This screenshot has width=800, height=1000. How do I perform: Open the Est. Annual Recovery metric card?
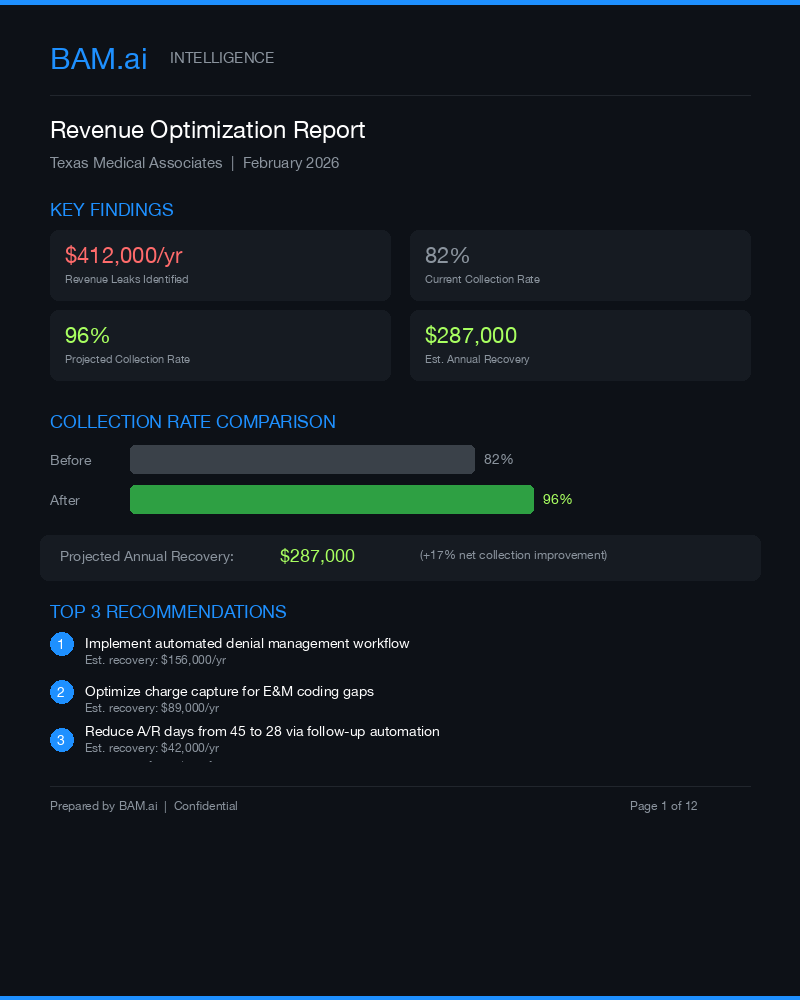[x=580, y=345]
